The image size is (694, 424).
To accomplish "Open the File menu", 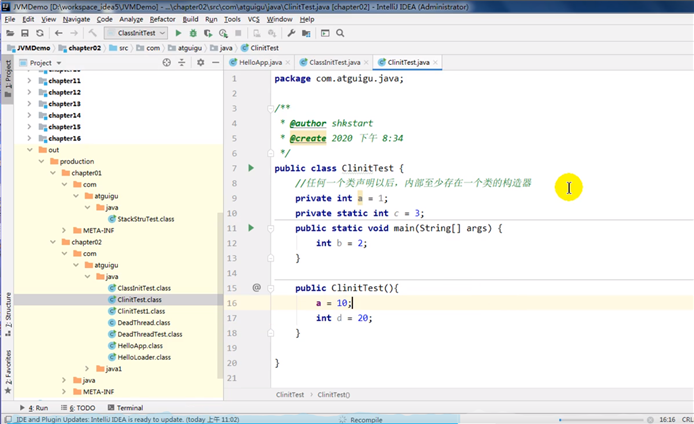I will (x=10, y=19).
